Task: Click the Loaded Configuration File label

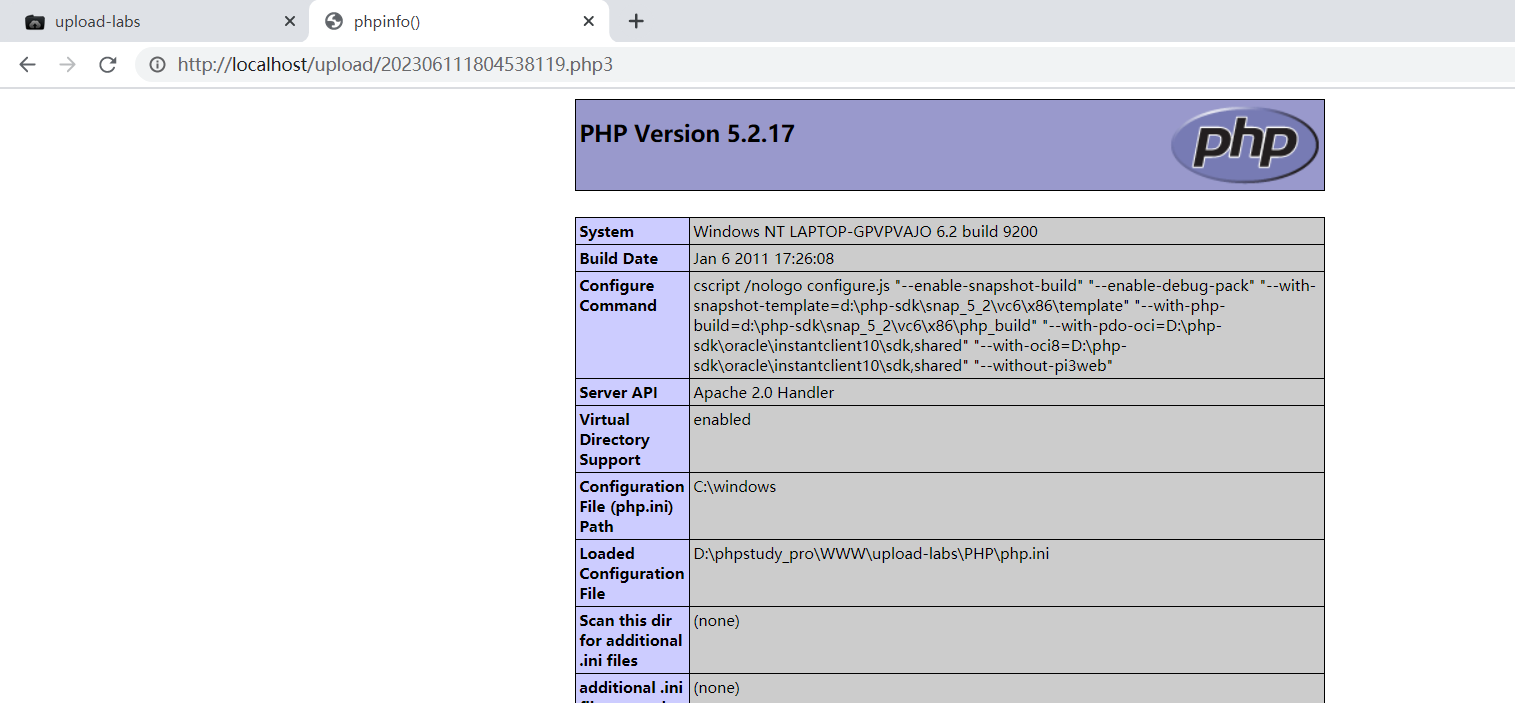Action: pyautogui.click(x=631, y=574)
